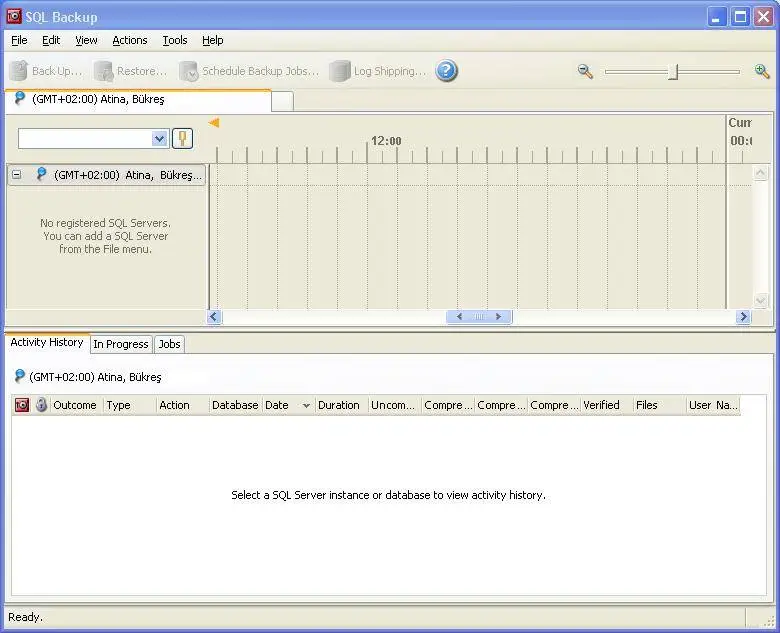The height and width of the screenshot is (633, 780).
Task: Click the Uncom... column header
Action: (x=394, y=405)
